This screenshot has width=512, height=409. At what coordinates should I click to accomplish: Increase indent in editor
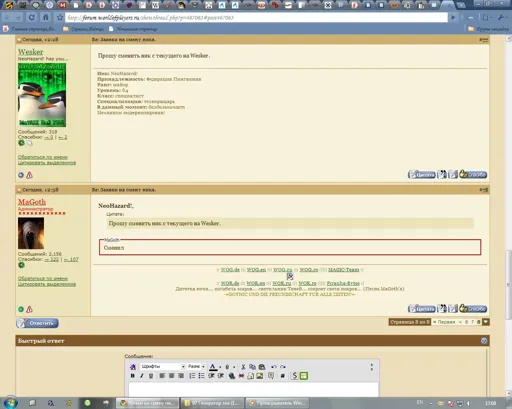coord(220,376)
